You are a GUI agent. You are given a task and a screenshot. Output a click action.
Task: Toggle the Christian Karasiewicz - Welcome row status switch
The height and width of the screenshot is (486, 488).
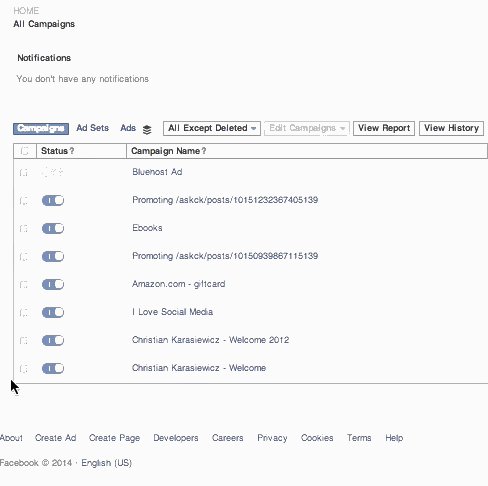click(x=53, y=368)
